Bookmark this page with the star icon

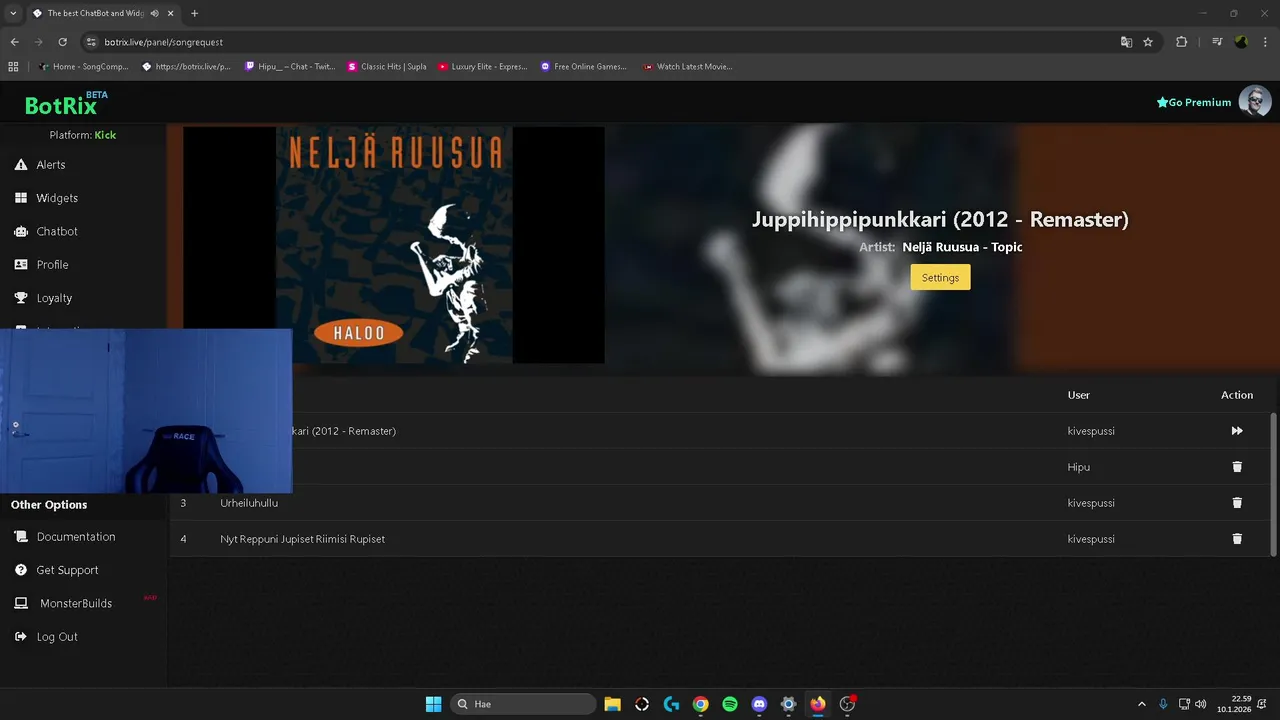1148,42
